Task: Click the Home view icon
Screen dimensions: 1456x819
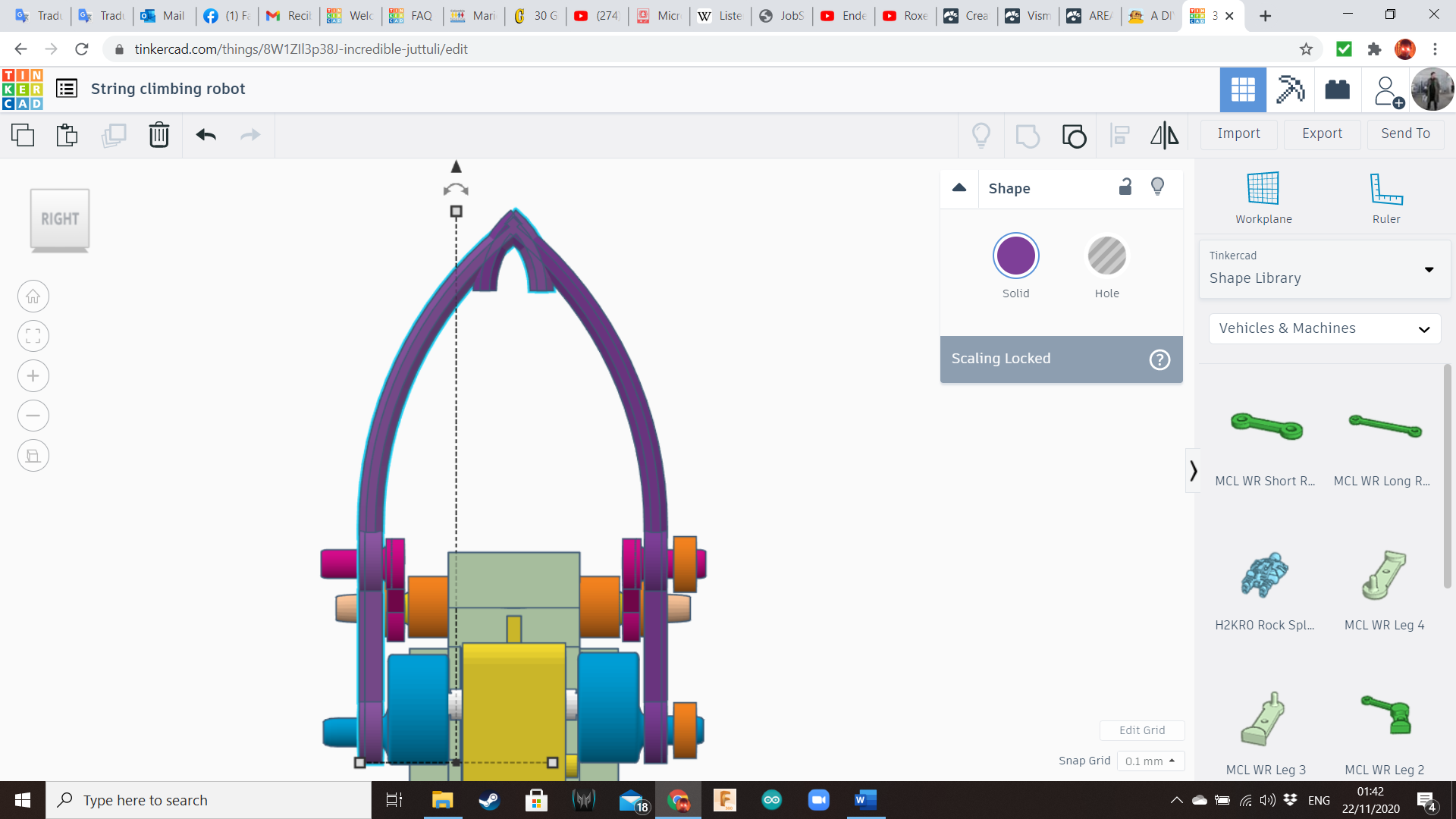Action: [x=33, y=296]
